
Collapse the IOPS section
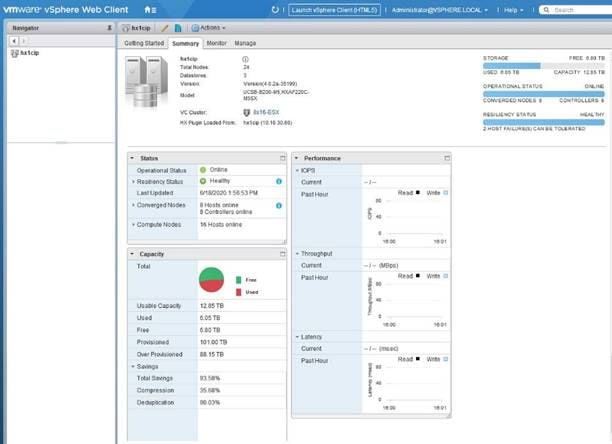pyautogui.click(x=297, y=170)
